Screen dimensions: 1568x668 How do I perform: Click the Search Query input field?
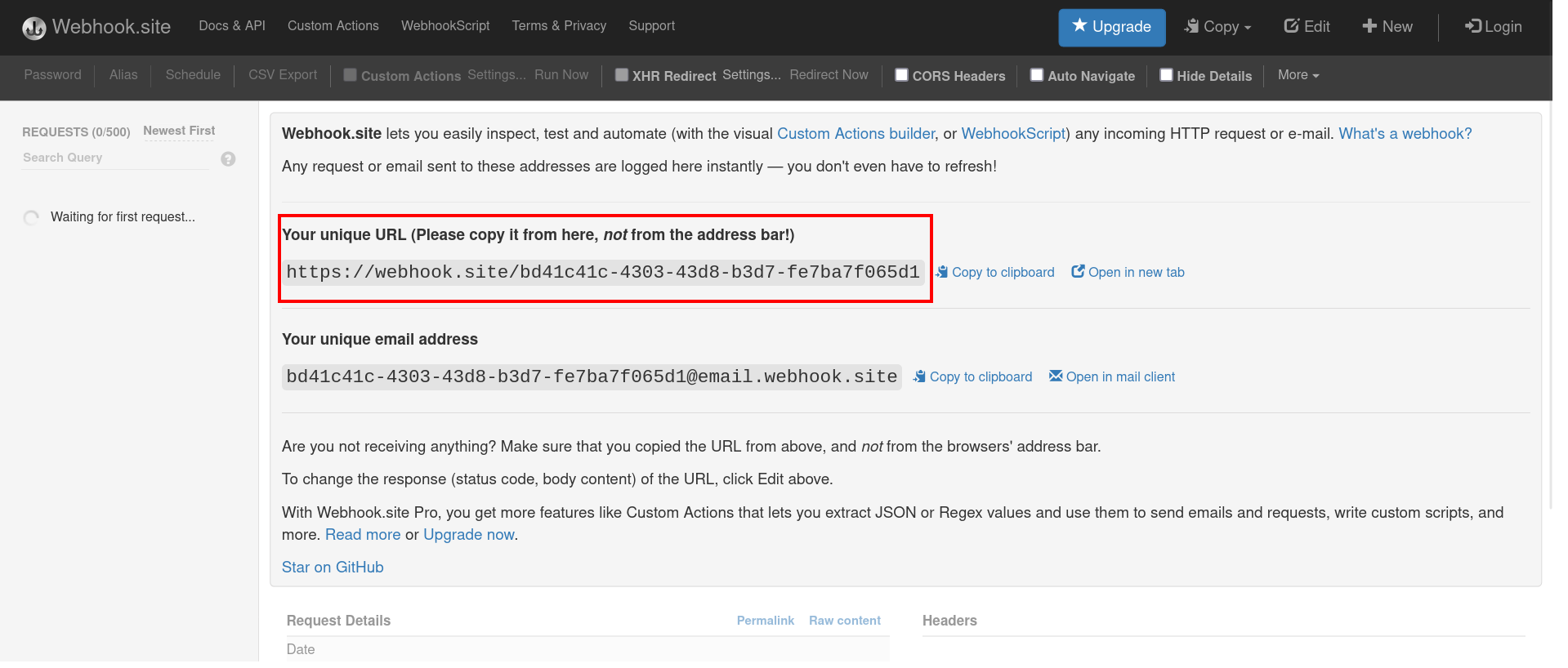click(x=116, y=158)
